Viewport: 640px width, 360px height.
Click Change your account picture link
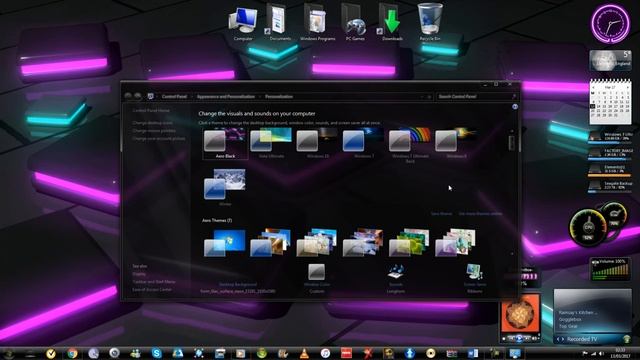[159, 139]
